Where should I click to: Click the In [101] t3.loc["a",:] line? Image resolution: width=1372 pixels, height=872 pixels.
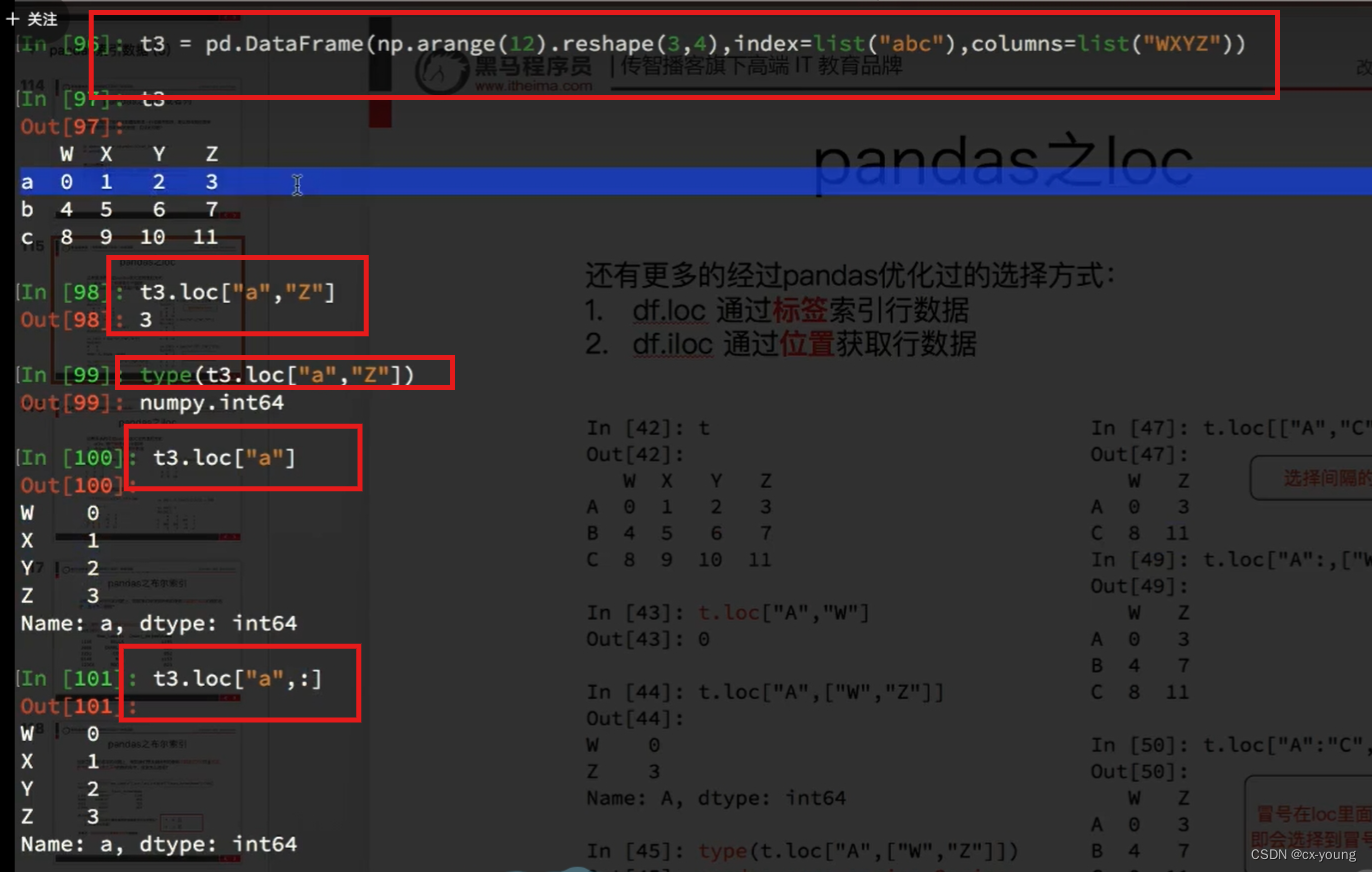click(x=170, y=679)
